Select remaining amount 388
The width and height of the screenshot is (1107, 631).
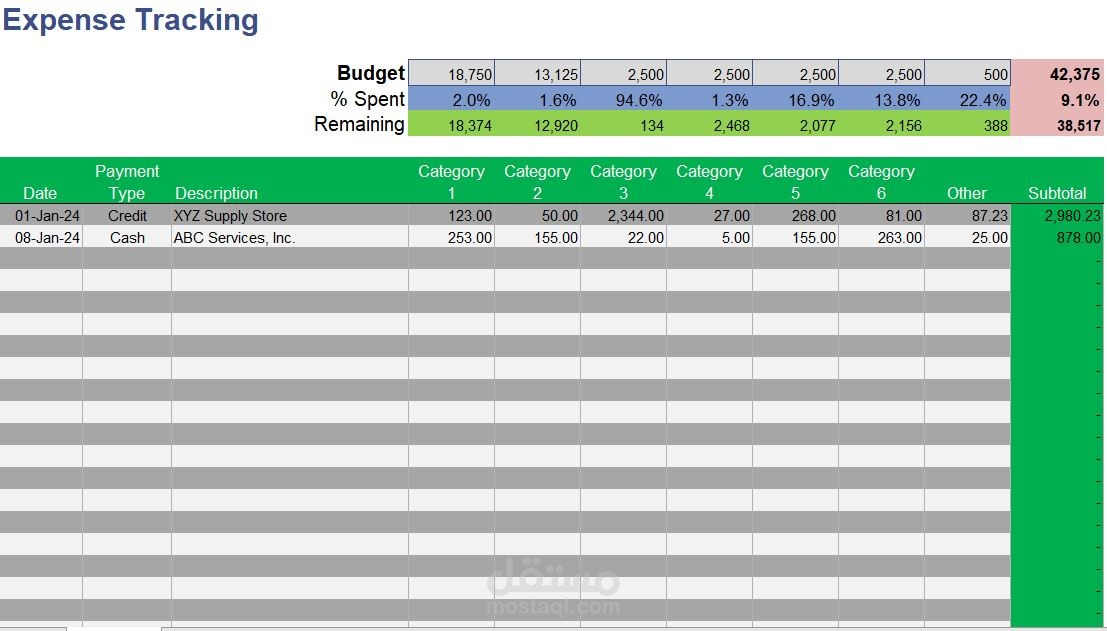[967, 124]
